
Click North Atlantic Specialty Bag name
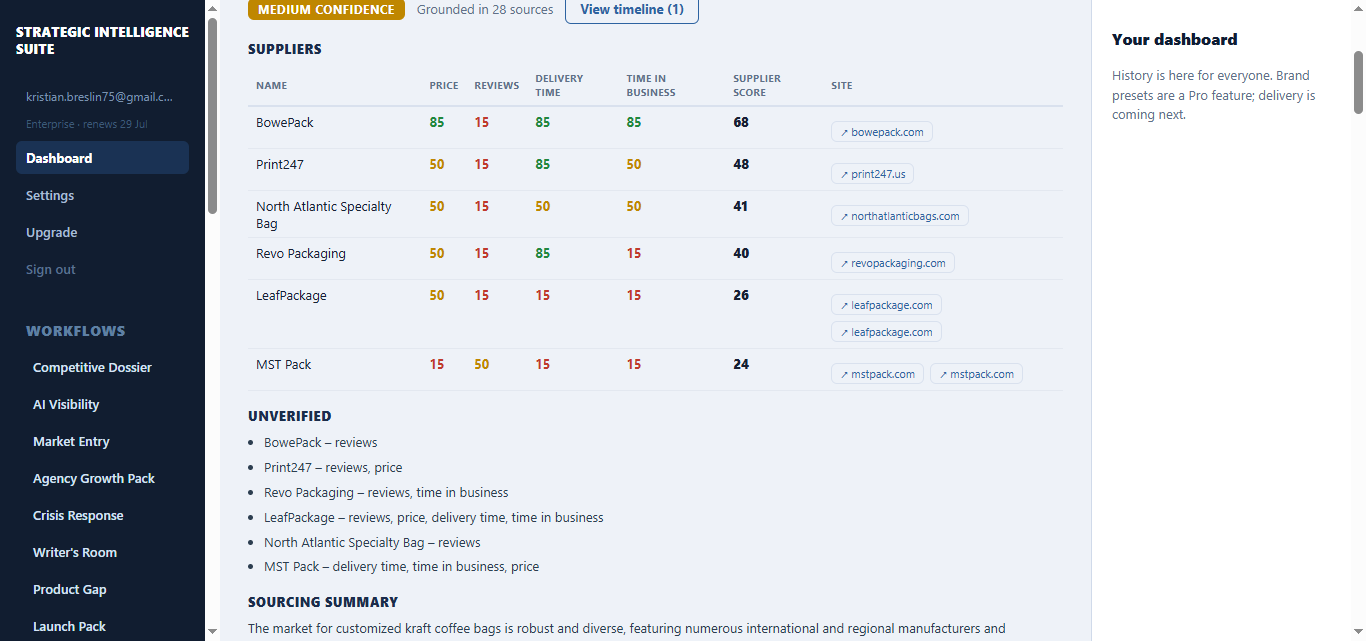coord(324,215)
